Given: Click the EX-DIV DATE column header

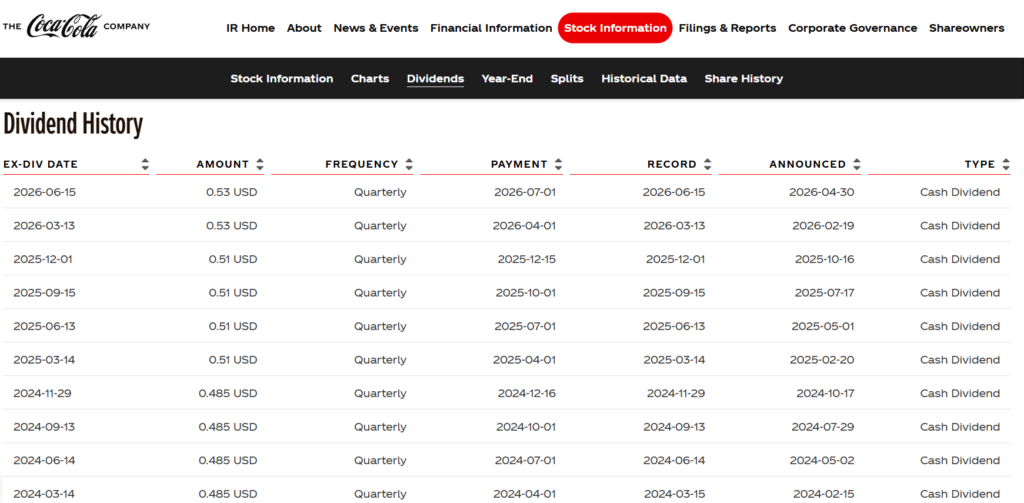Looking at the screenshot, I should pyautogui.click(x=40, y=165).
